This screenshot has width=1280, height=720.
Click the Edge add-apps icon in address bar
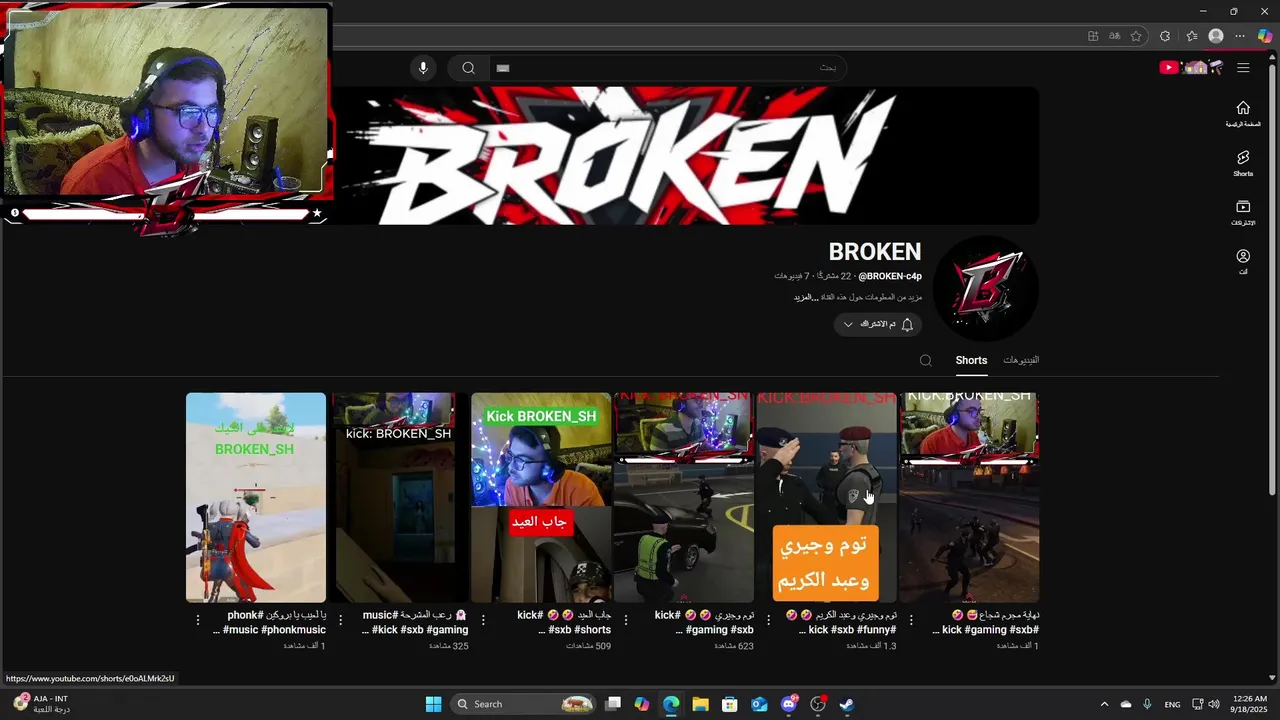coord(1093,36)
